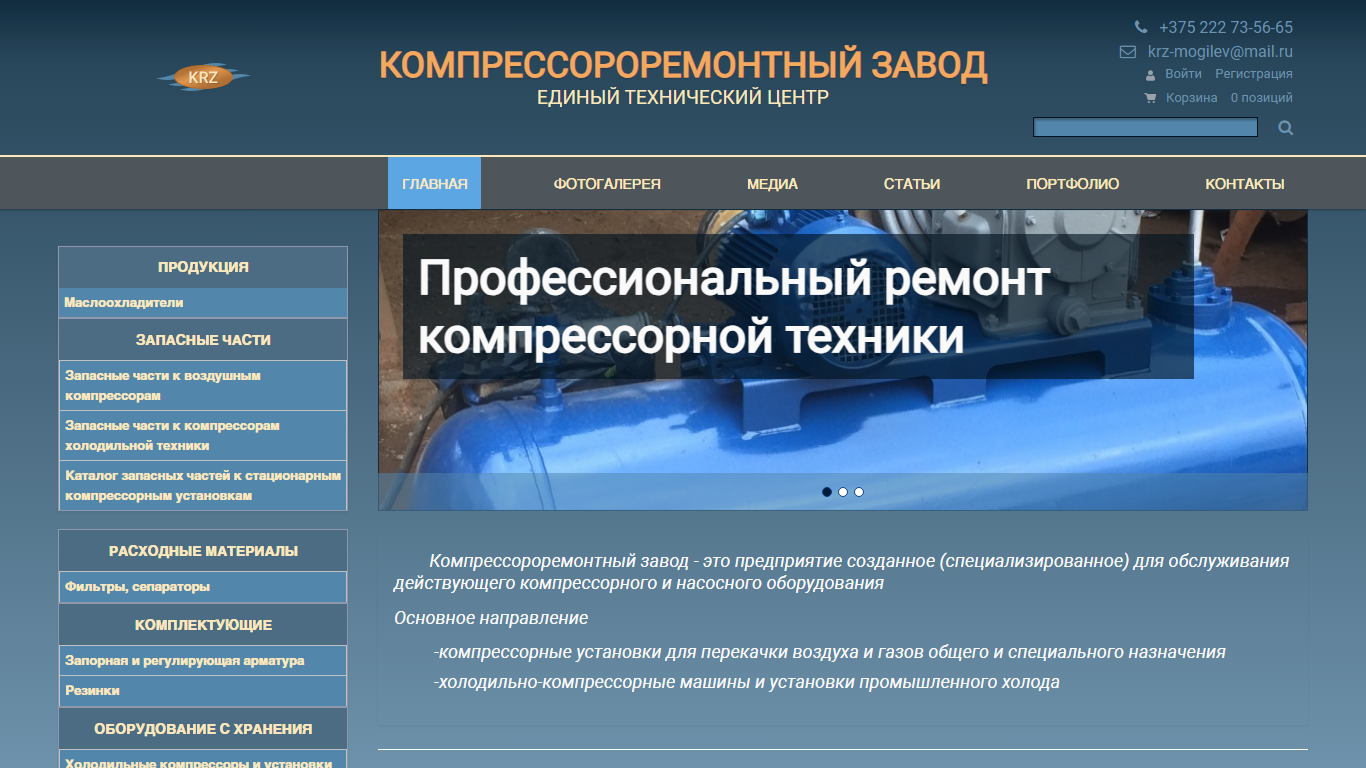Click the banner slide with blue compressor

tap(843, 360)
